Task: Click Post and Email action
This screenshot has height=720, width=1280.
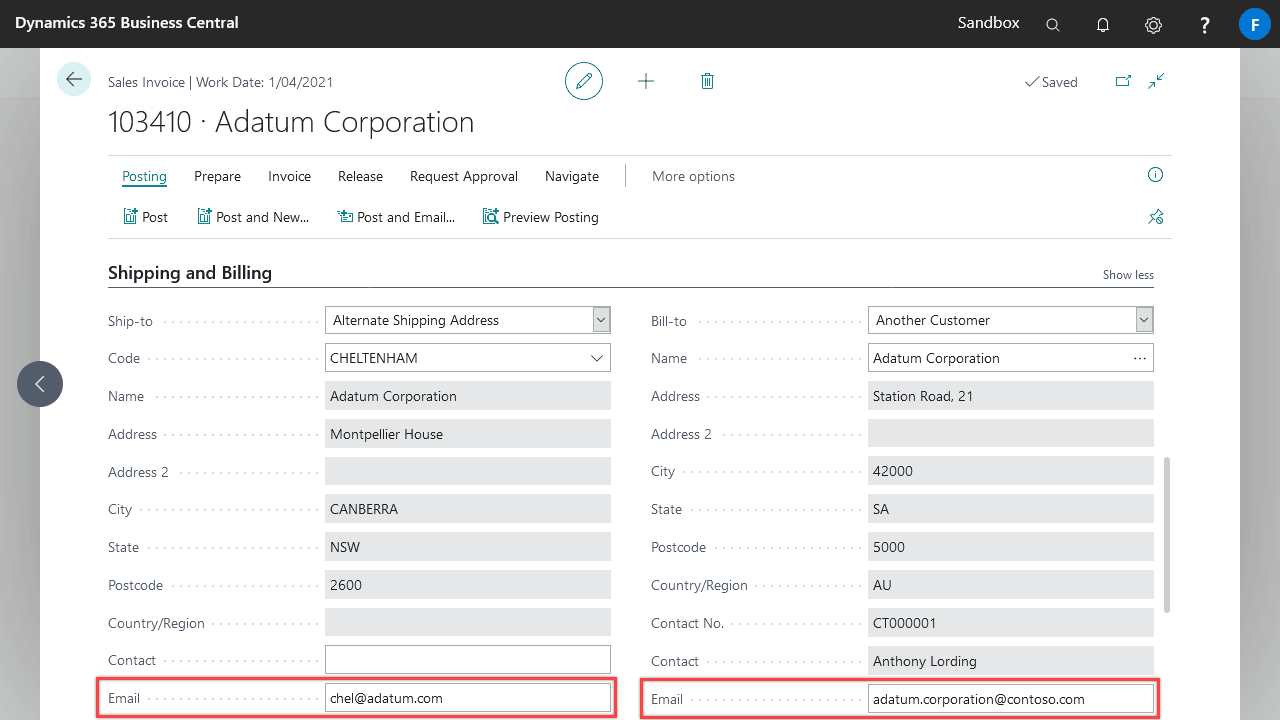Action: 396,217
